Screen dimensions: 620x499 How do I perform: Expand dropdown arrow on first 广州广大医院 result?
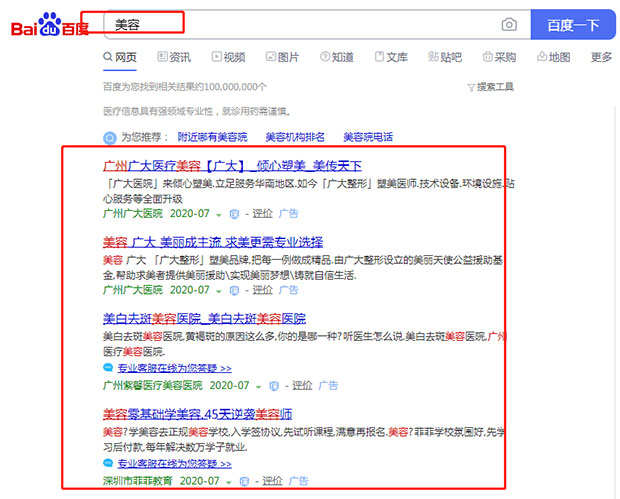(x=219, y=215)
